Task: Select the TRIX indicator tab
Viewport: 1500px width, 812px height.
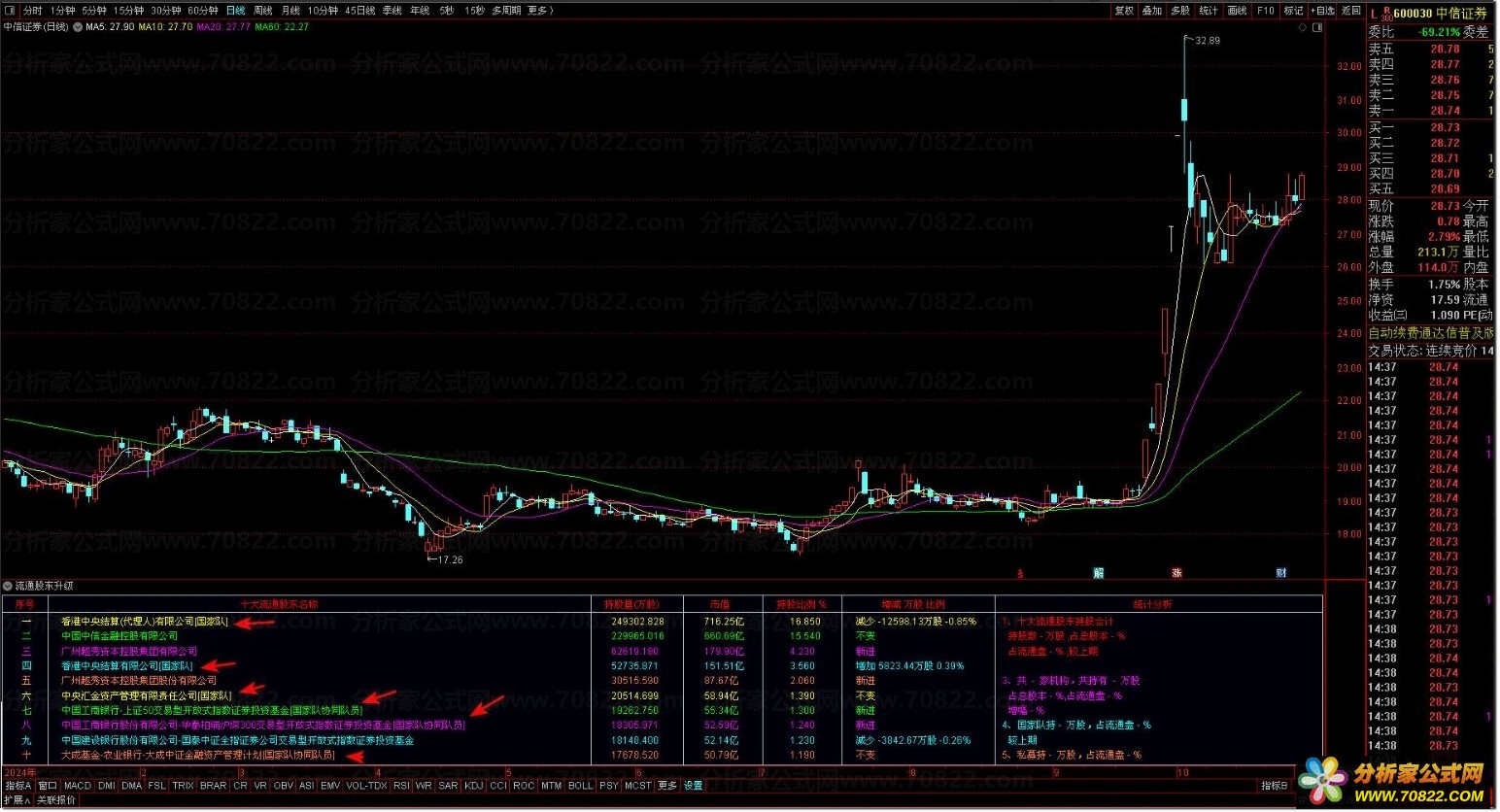Action: click(x=183, y=786)
